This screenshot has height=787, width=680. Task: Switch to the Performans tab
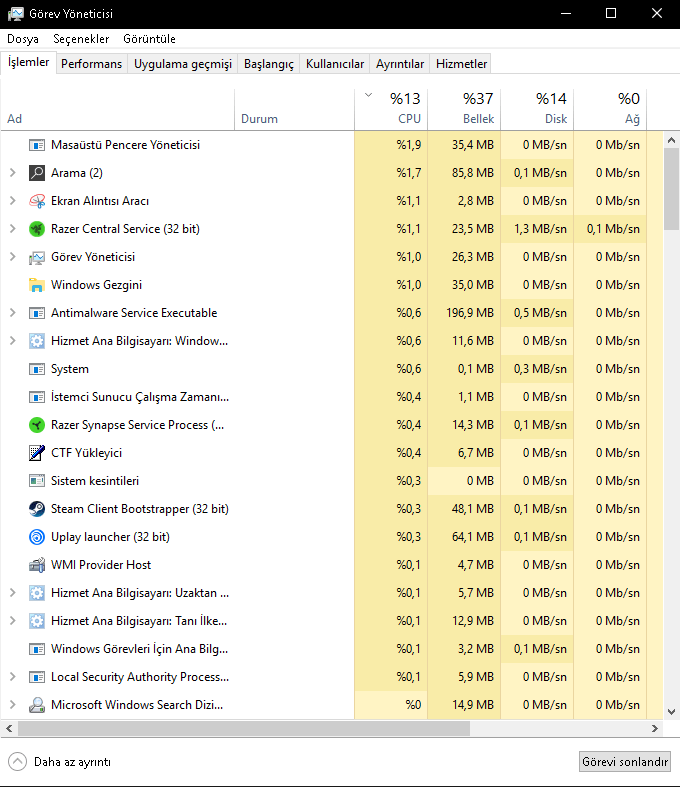click(x=91, y=64)
